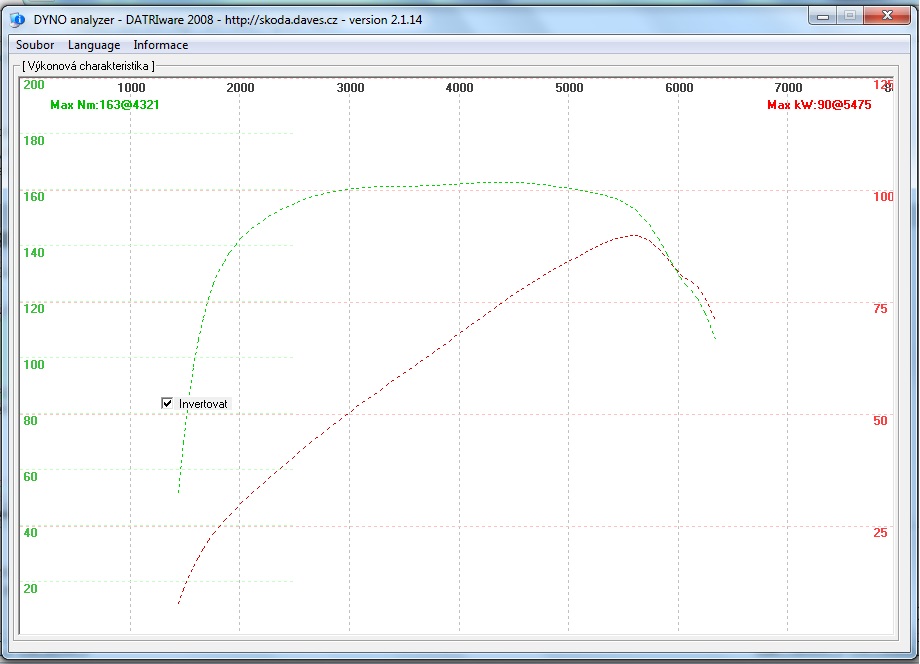Click the Invertovat checkbox label
Viewport: 920px width, 664px height.
[203, 404]
